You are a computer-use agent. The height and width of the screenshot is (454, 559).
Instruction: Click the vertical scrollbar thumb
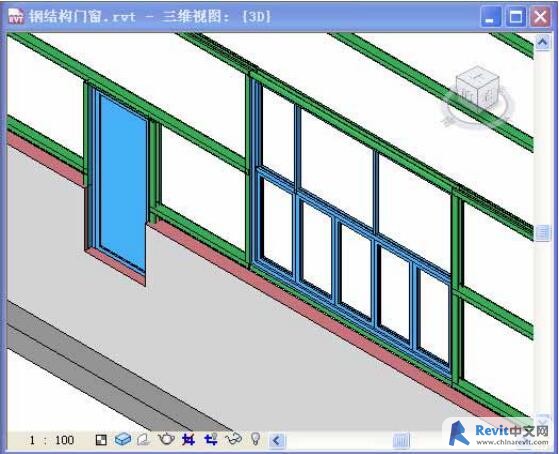tap(543, 233)
